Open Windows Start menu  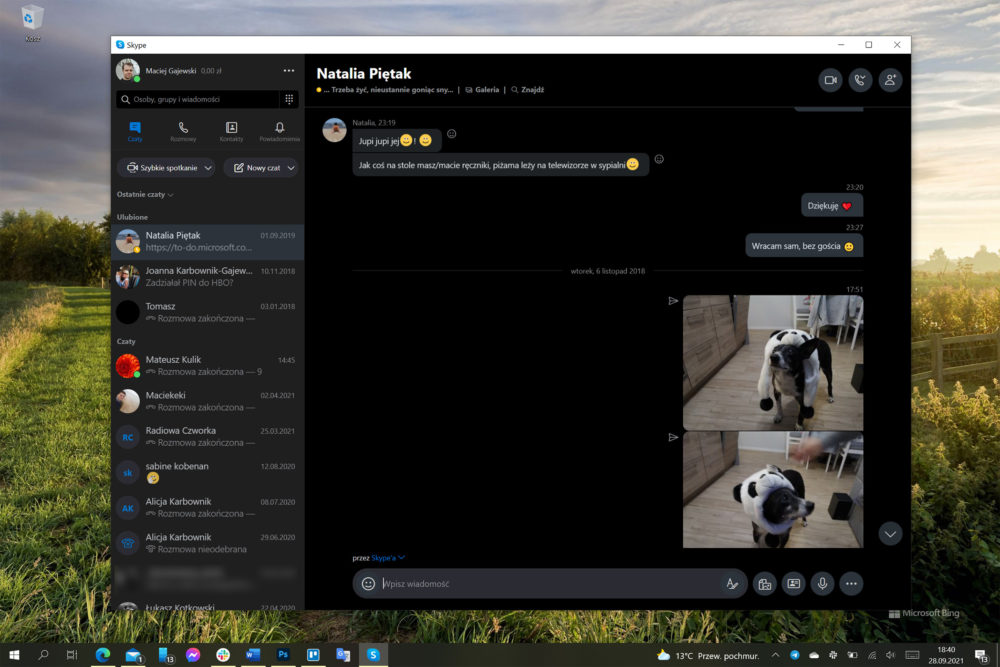pyautogui.click(x=14, y=654)
